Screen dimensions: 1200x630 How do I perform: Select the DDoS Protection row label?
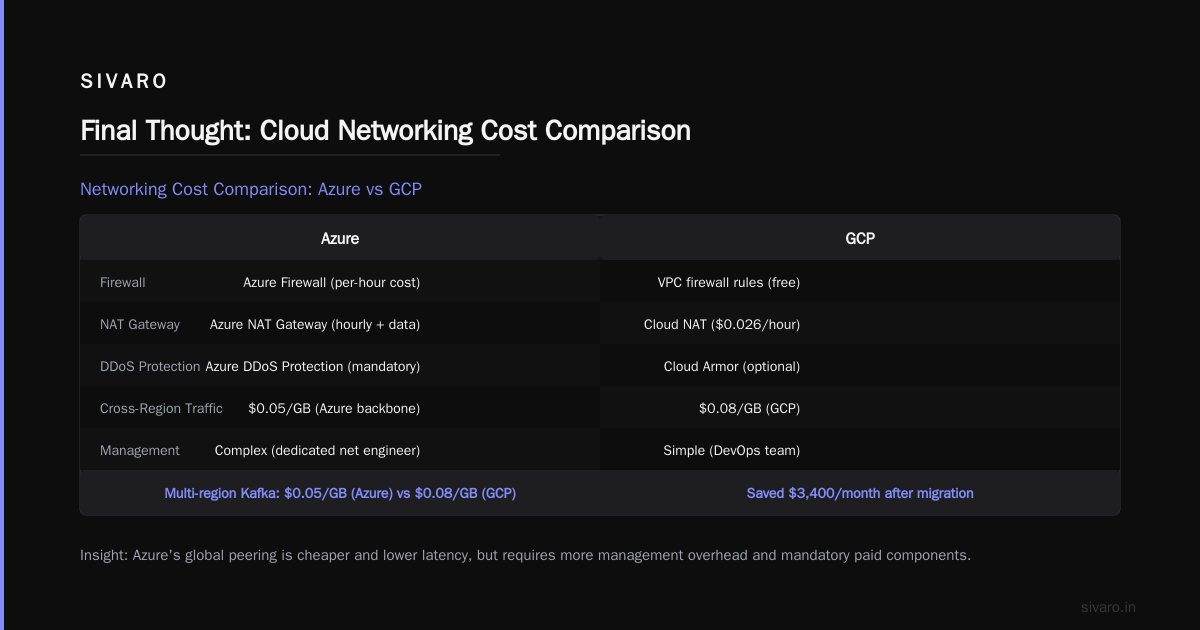coord(150,367)
